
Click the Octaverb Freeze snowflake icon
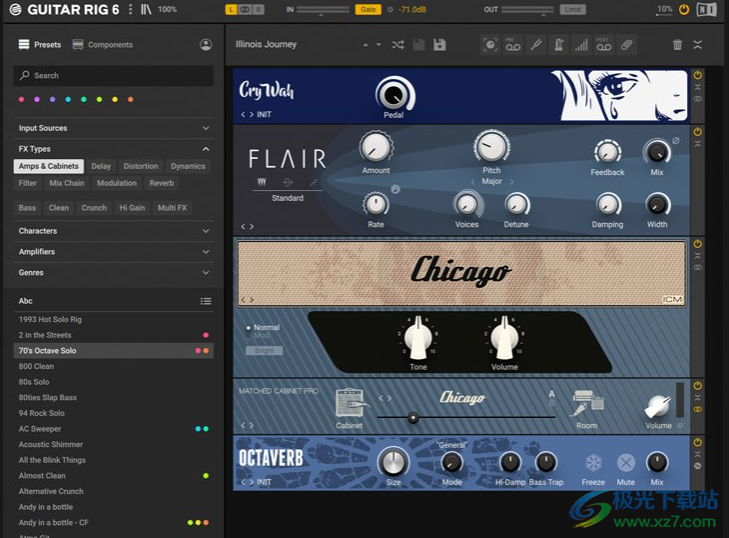[x=593, y=463]
